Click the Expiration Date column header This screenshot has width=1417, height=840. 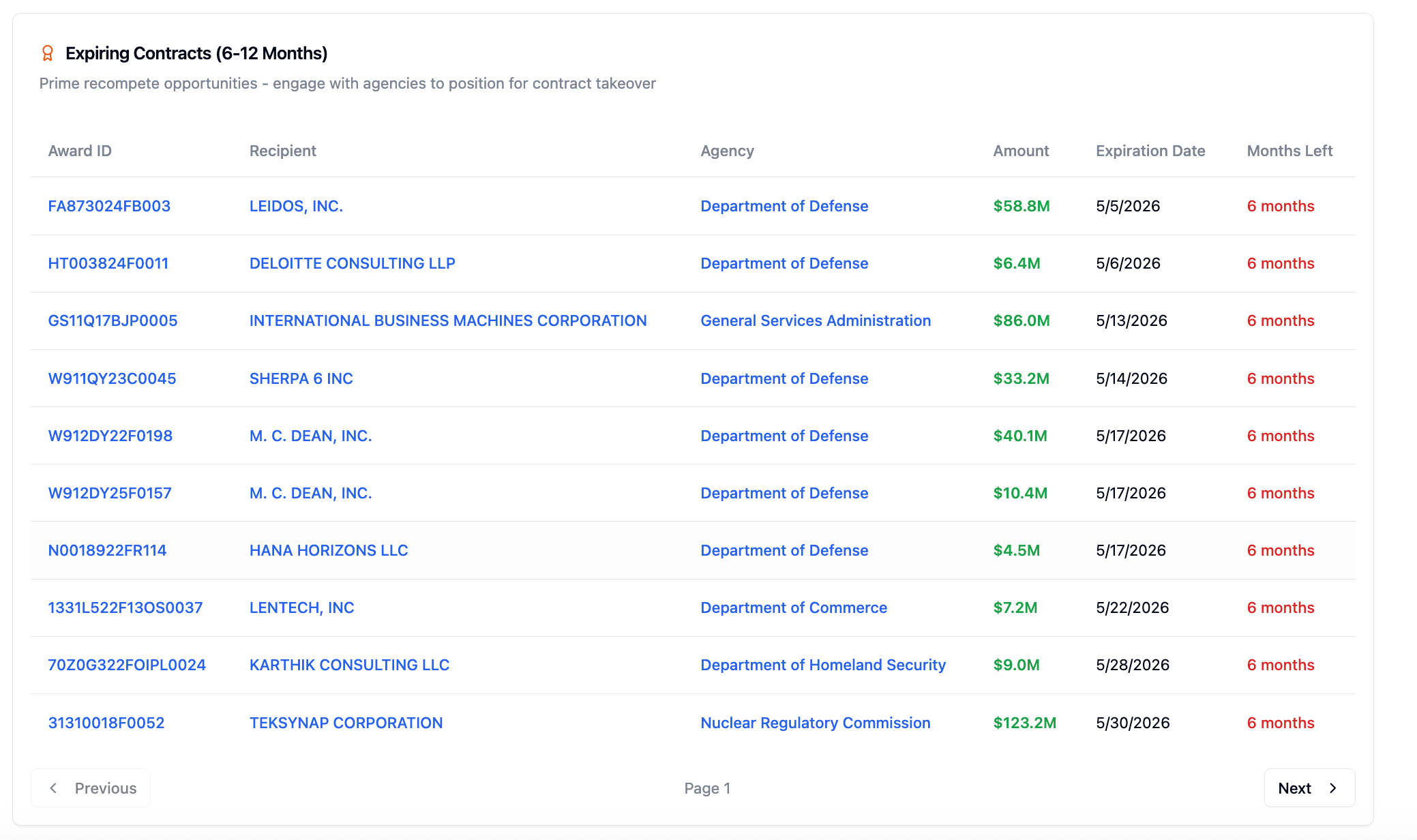(1150, 150)
